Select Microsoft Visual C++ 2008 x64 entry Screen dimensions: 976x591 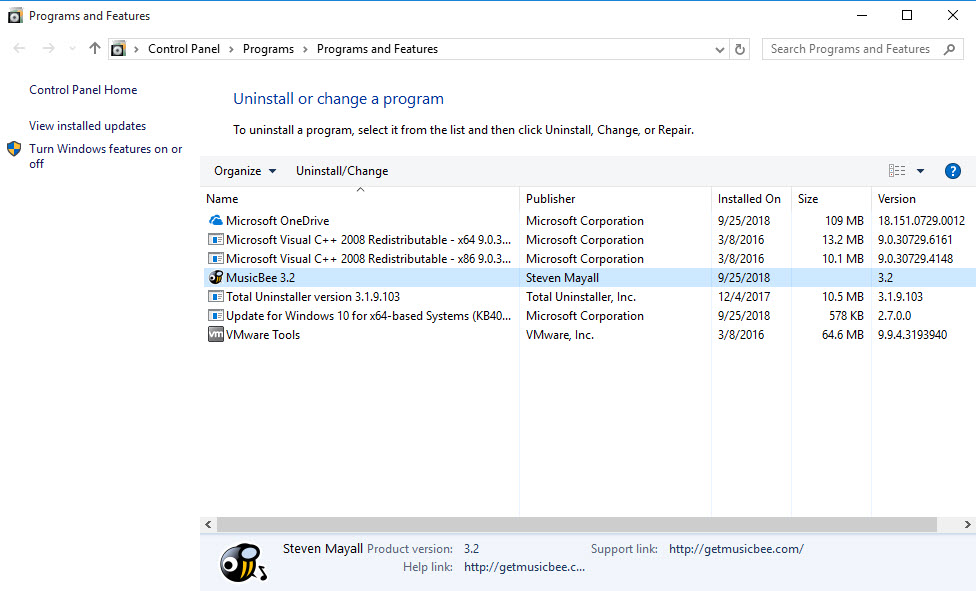point(368,240)
